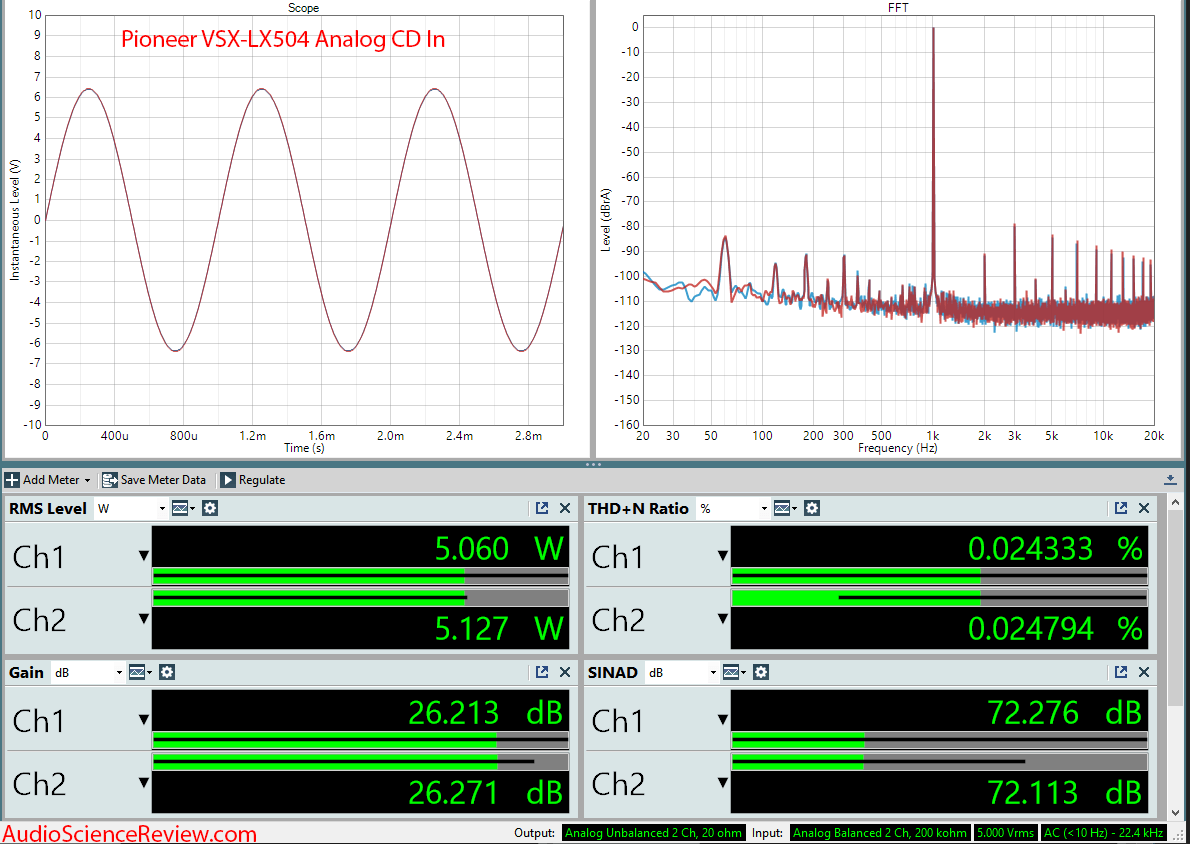Open the THD+N Ratio graph-type icon

[784, 509]
